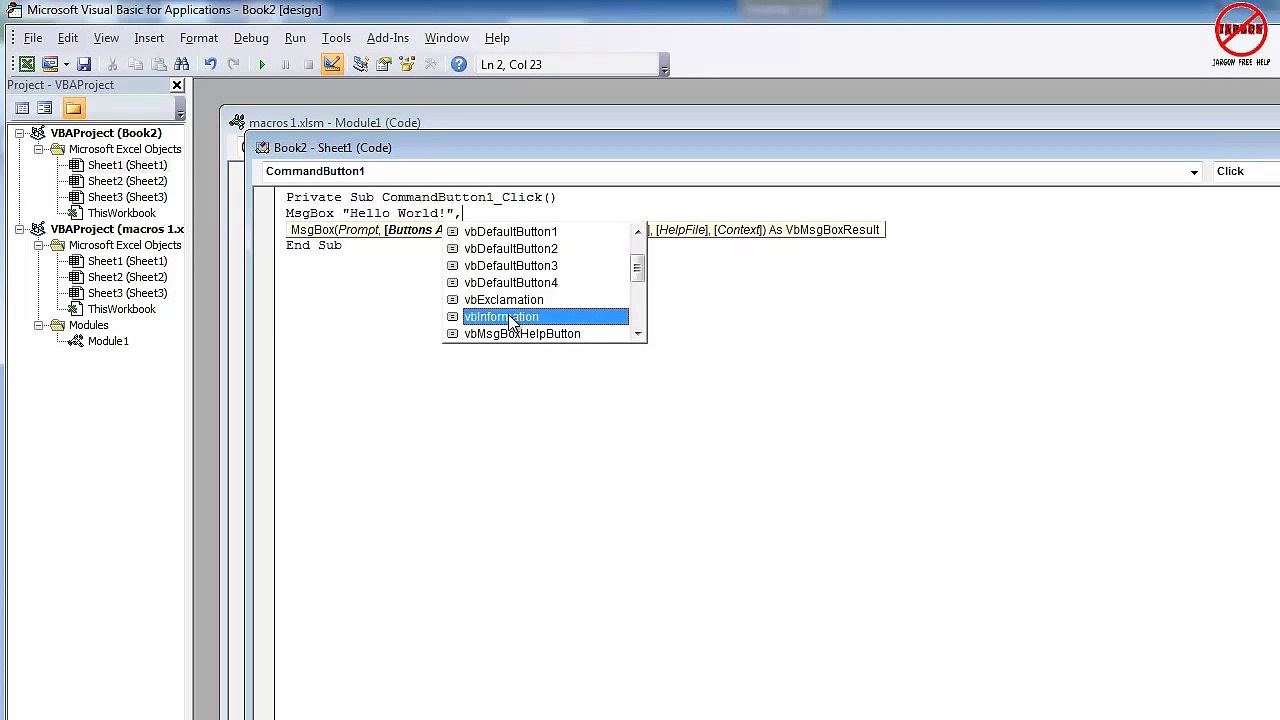
Task: Click autocomplete list scroll up arrow
Action: 638,232
